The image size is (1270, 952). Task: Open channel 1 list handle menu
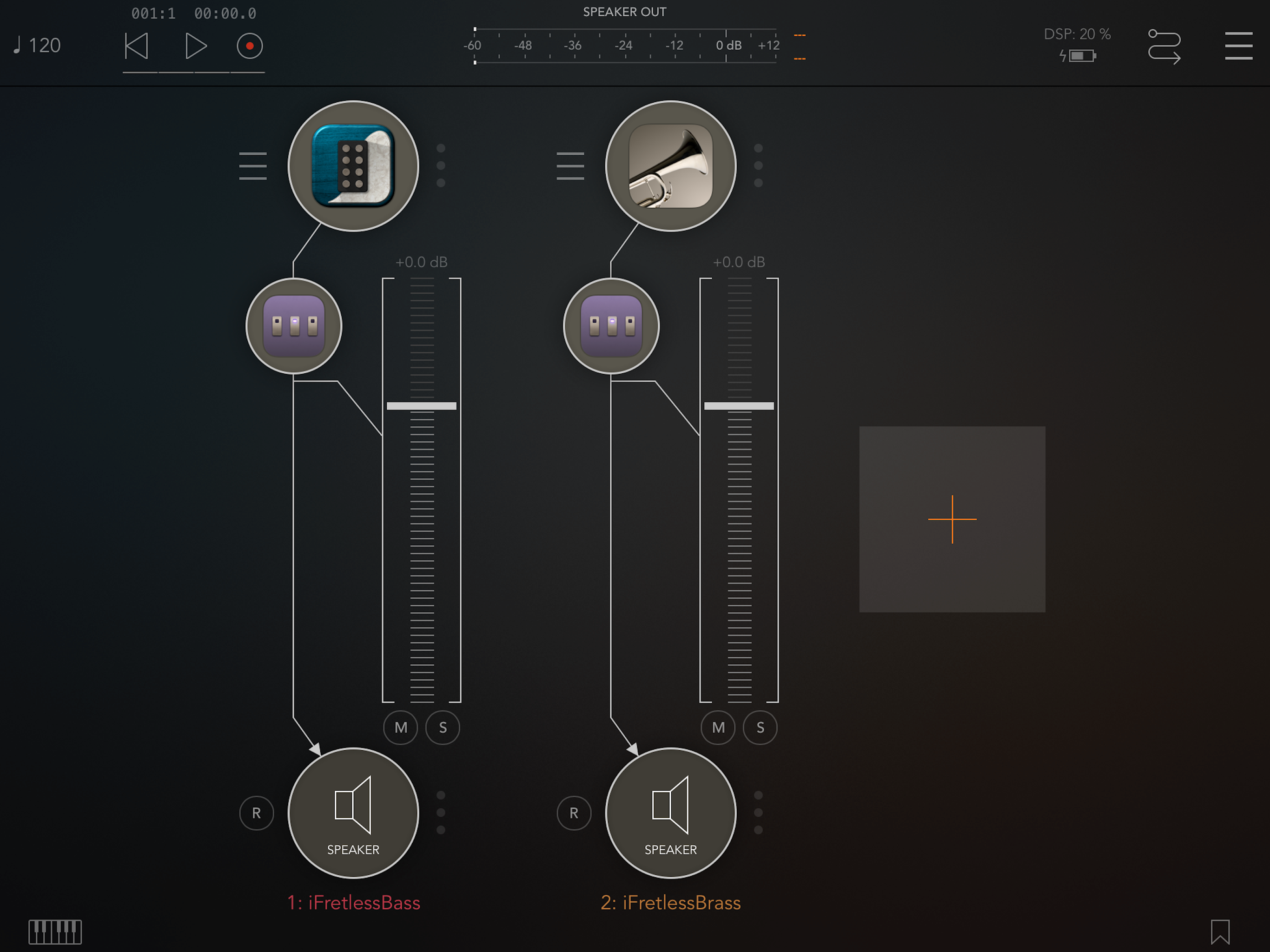(252, 166)
